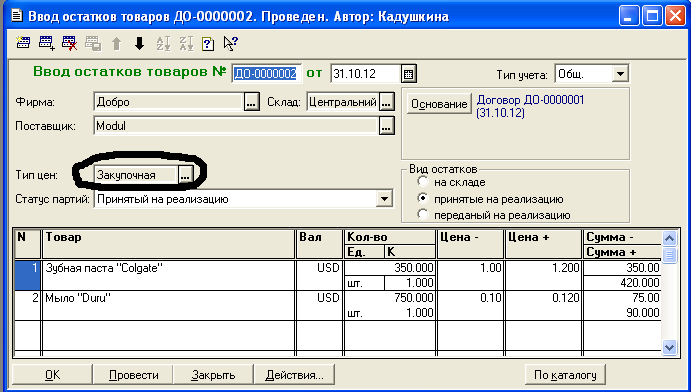Click the sort descending Z-A icon
This screenshot has width=691, height=392.
[x=186, y=43]
